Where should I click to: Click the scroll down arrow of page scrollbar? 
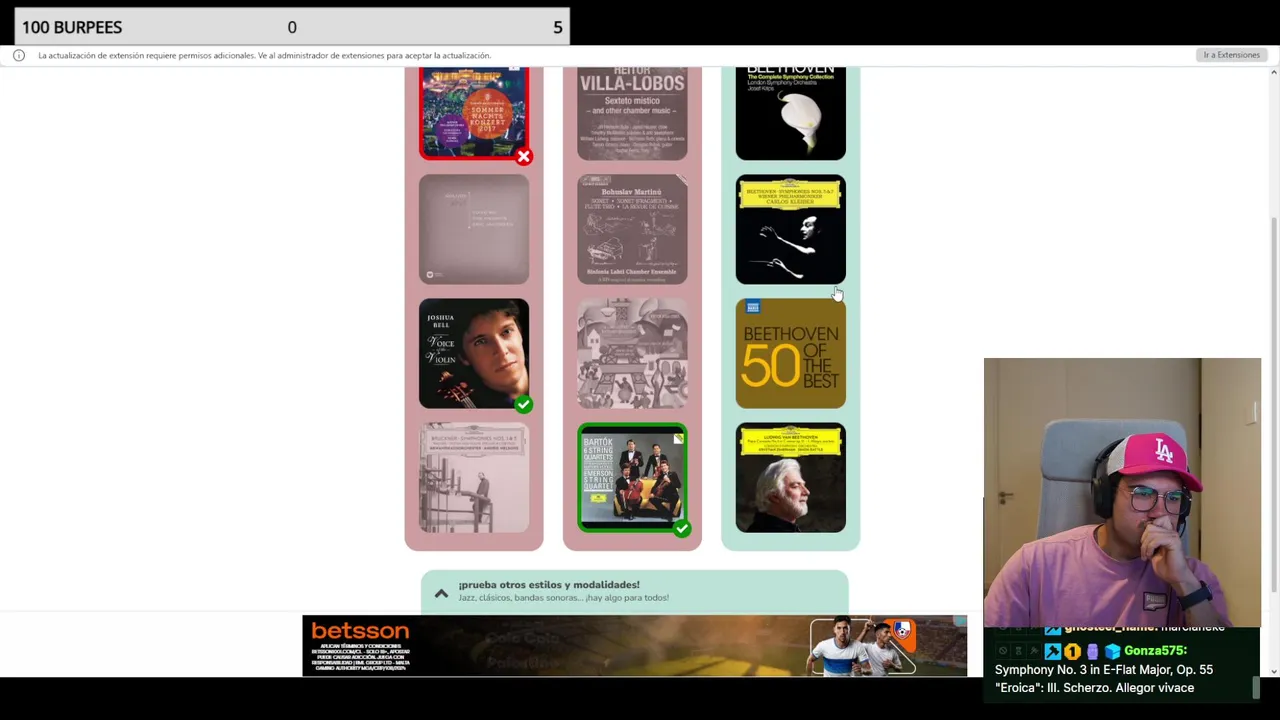[1273, 671]
